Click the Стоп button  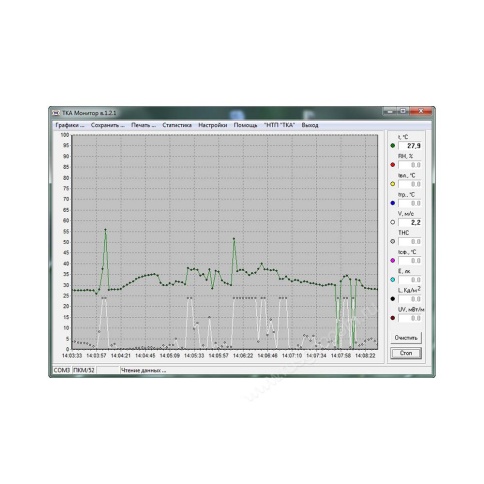coord(406,353)
